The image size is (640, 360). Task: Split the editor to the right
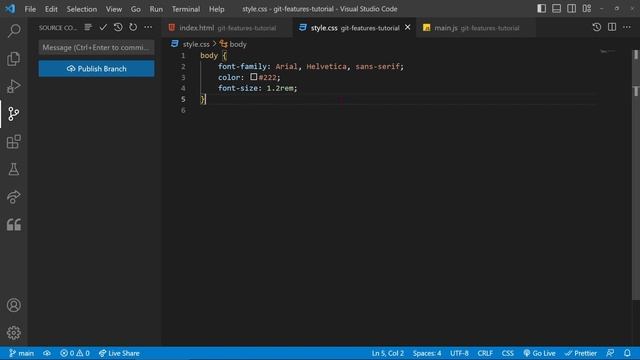(x=612, y=27)
